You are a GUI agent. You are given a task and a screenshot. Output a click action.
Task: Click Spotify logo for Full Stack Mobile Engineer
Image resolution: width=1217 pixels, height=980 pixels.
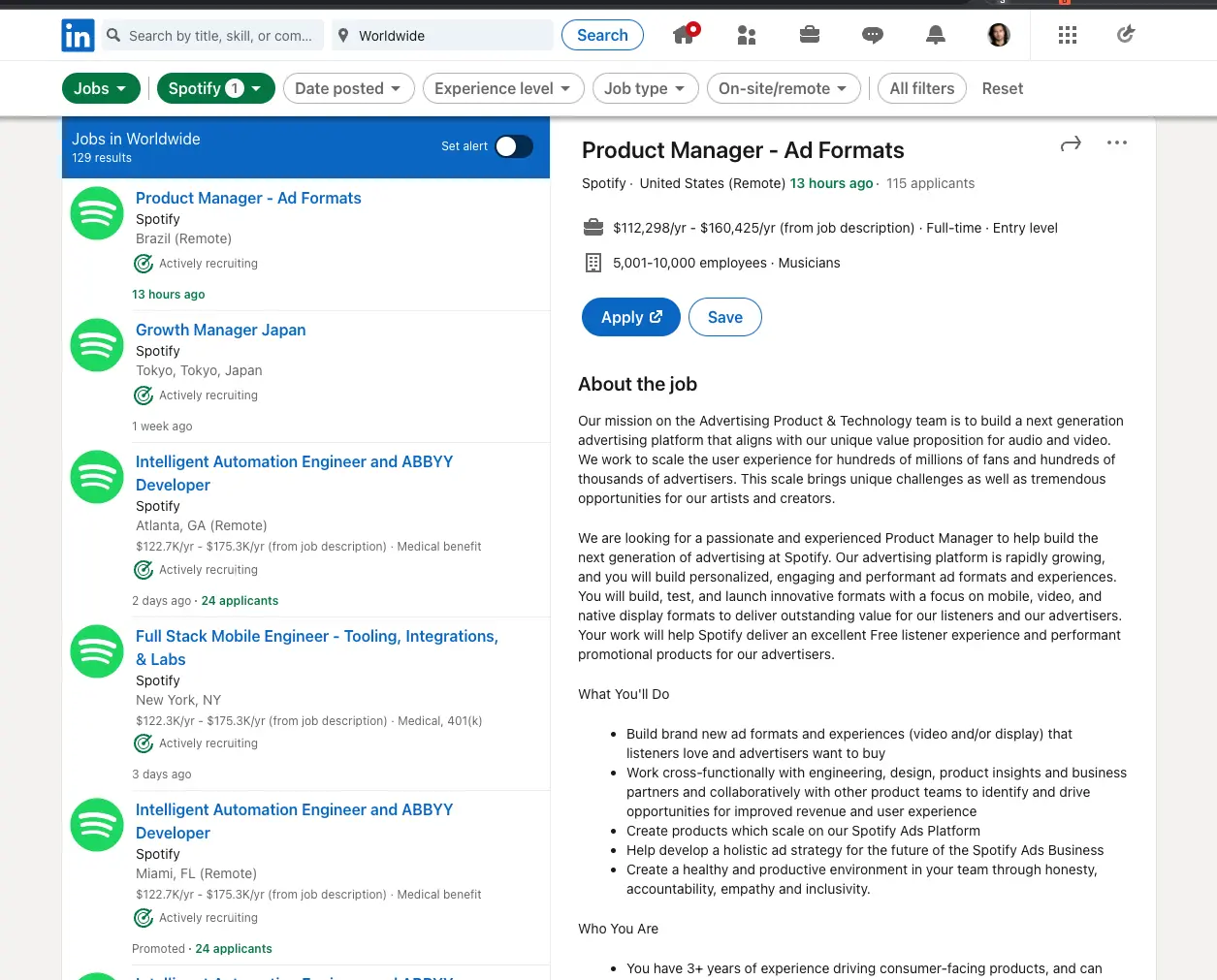(x=97, y=651)
